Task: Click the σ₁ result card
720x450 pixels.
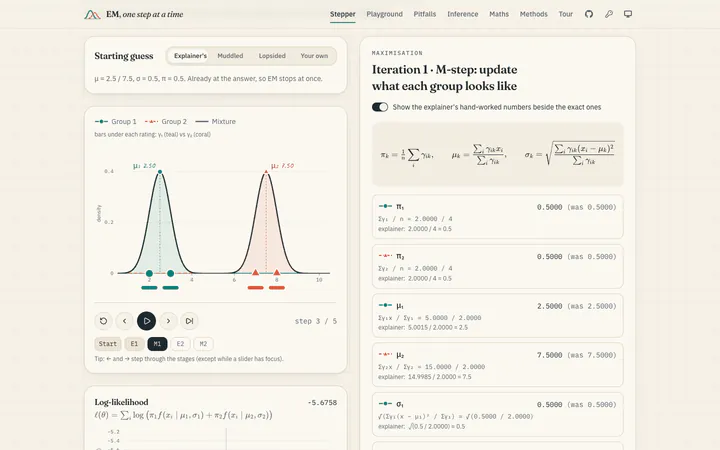Action: click(x=497, y=414)
